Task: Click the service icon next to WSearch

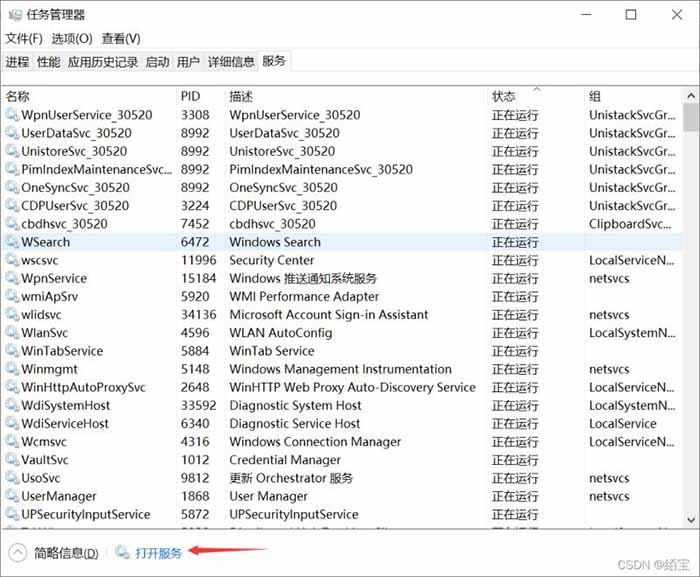Action: pyautogui.click(x=12, y=242)
